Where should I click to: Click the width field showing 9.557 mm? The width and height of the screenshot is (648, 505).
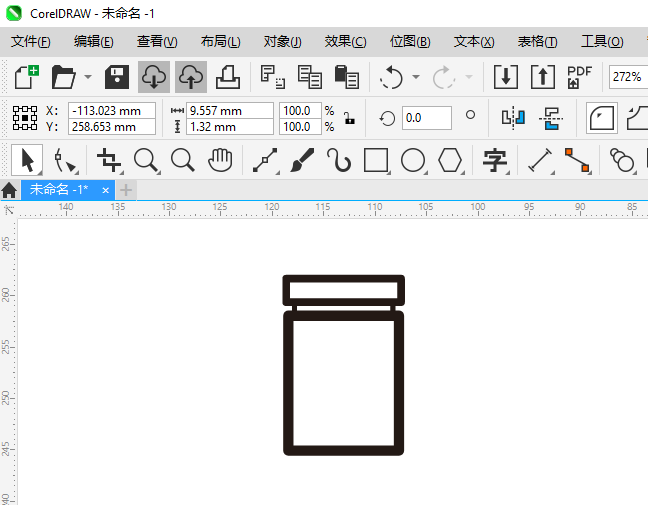230,111
